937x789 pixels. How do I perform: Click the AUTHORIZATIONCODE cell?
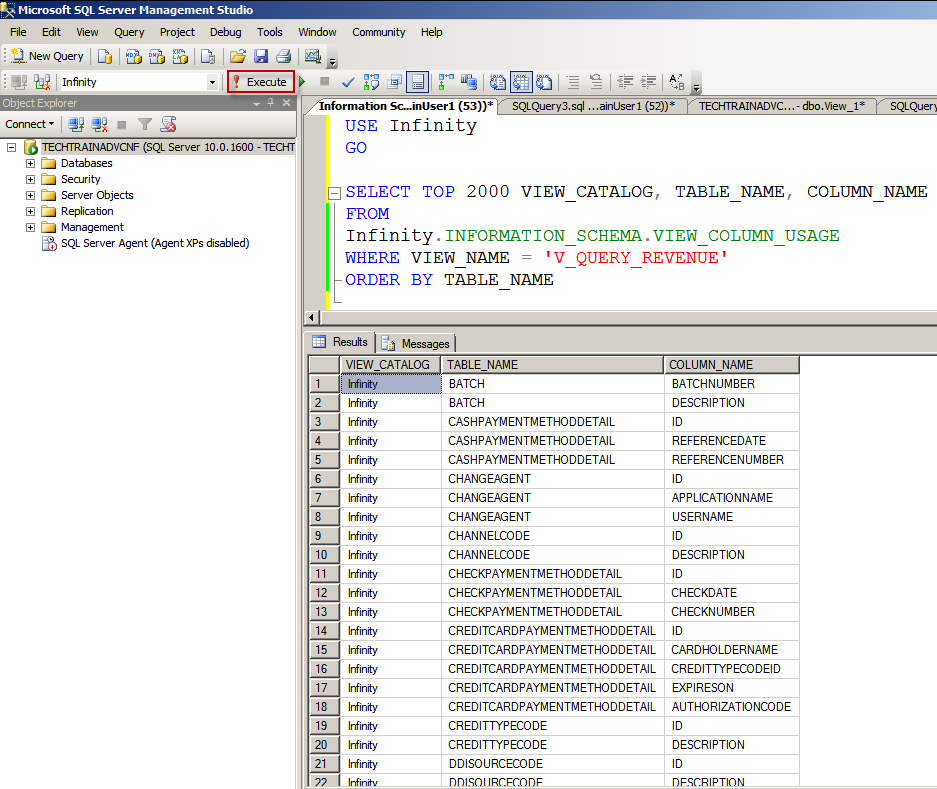pos(731,707)
